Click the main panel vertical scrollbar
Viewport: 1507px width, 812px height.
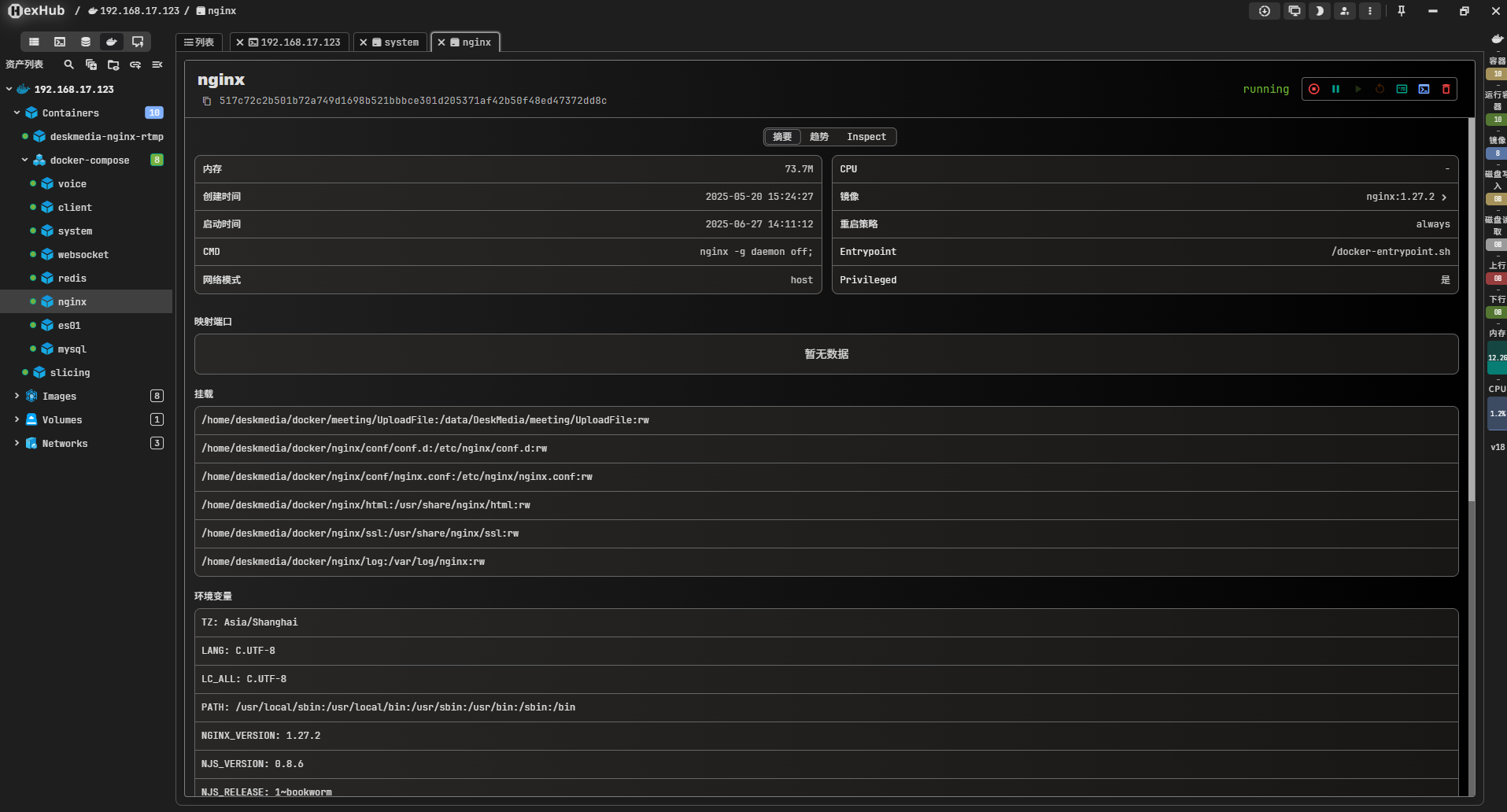pyautogui.click(x=1471, y=309)
